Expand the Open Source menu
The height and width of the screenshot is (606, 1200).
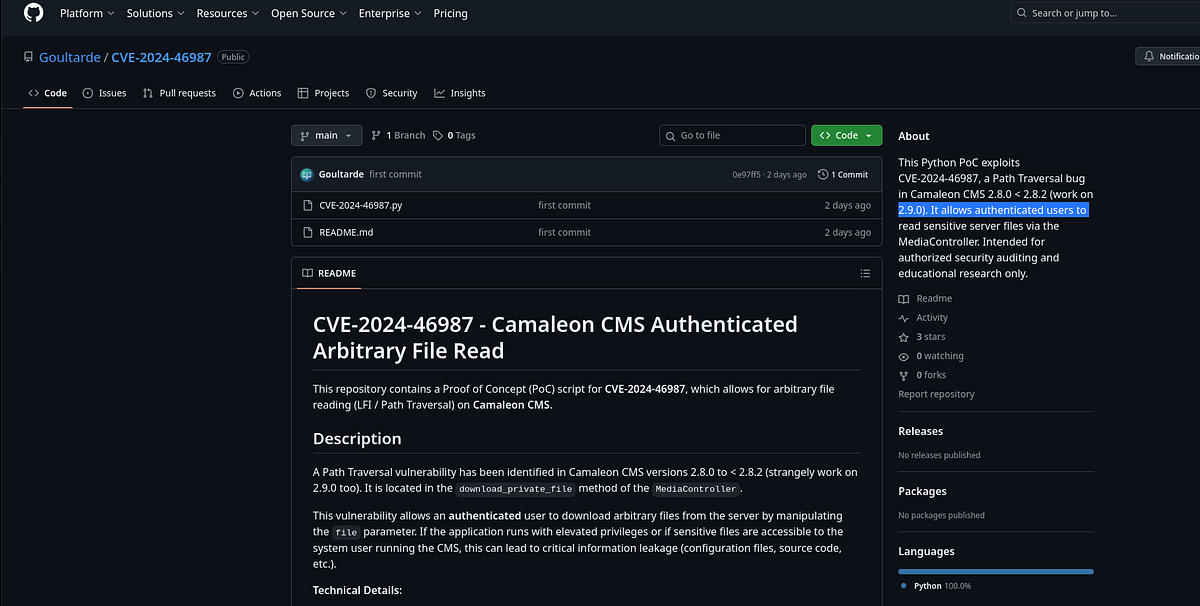point(309,13)
